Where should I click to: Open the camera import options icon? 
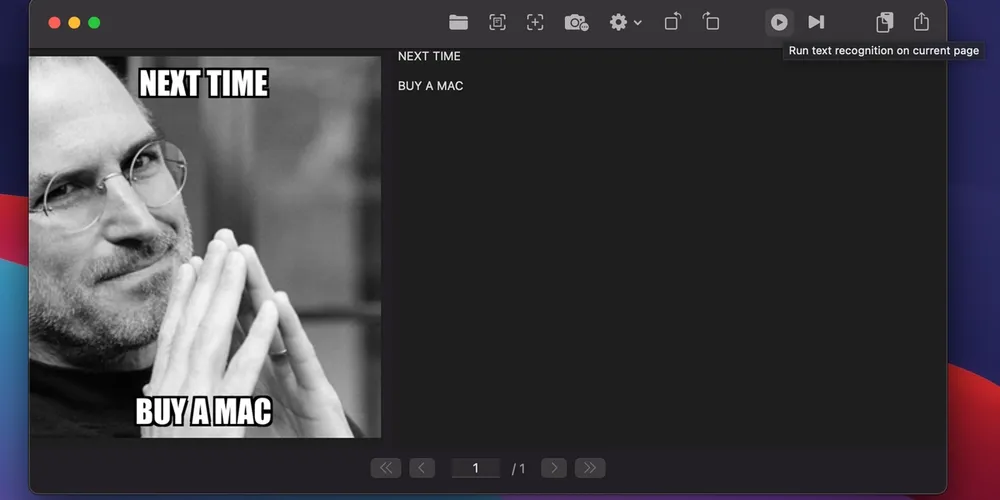(x=576, y=22)
